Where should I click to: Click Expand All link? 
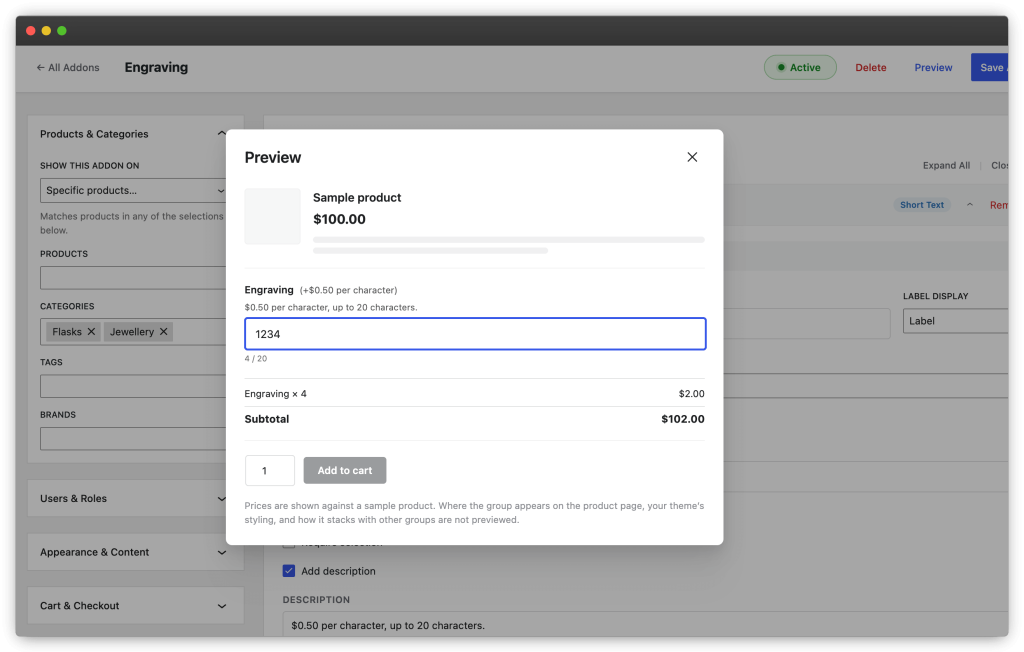(946, 165)
